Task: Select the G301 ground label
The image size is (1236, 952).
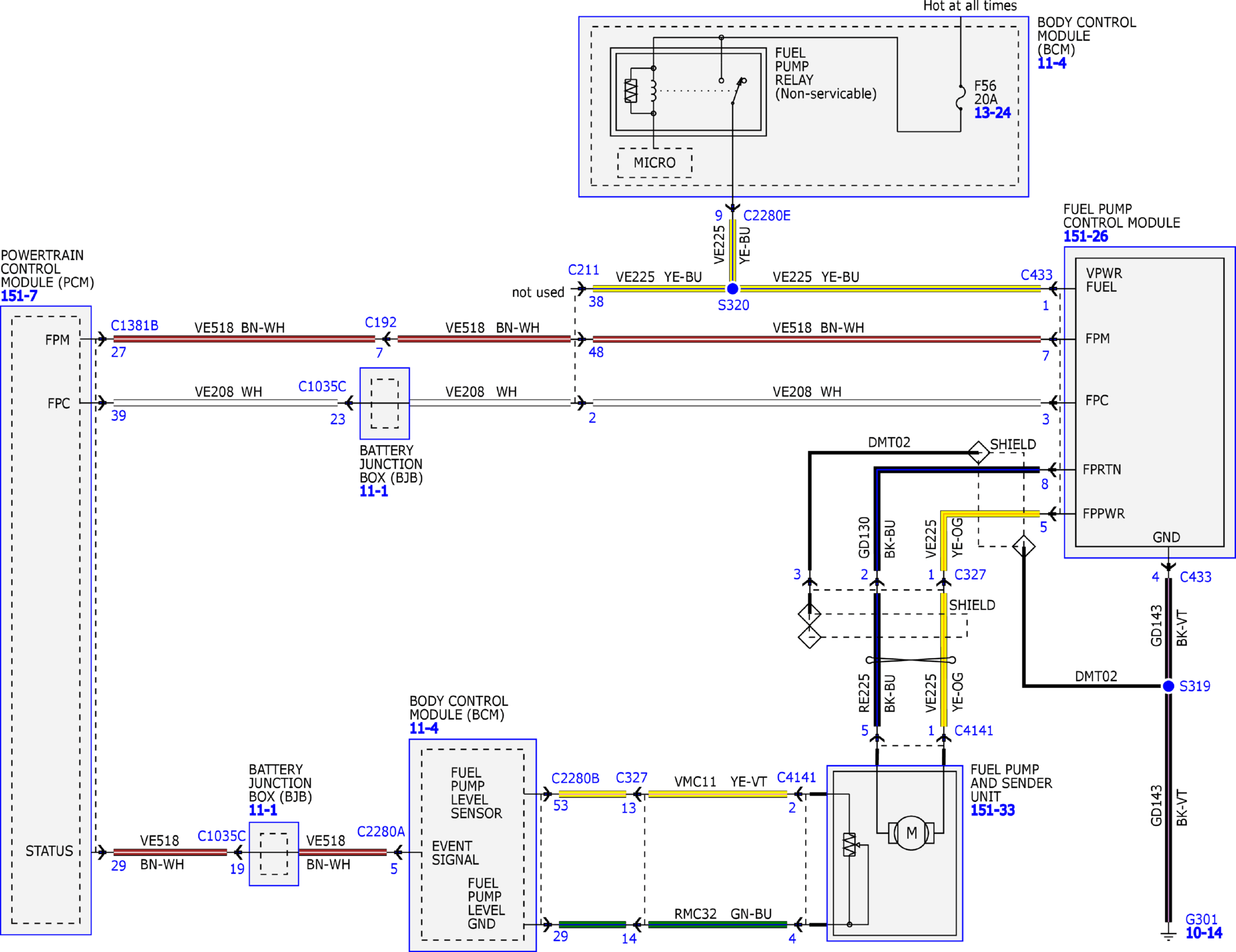Action: coord(1201,920)
